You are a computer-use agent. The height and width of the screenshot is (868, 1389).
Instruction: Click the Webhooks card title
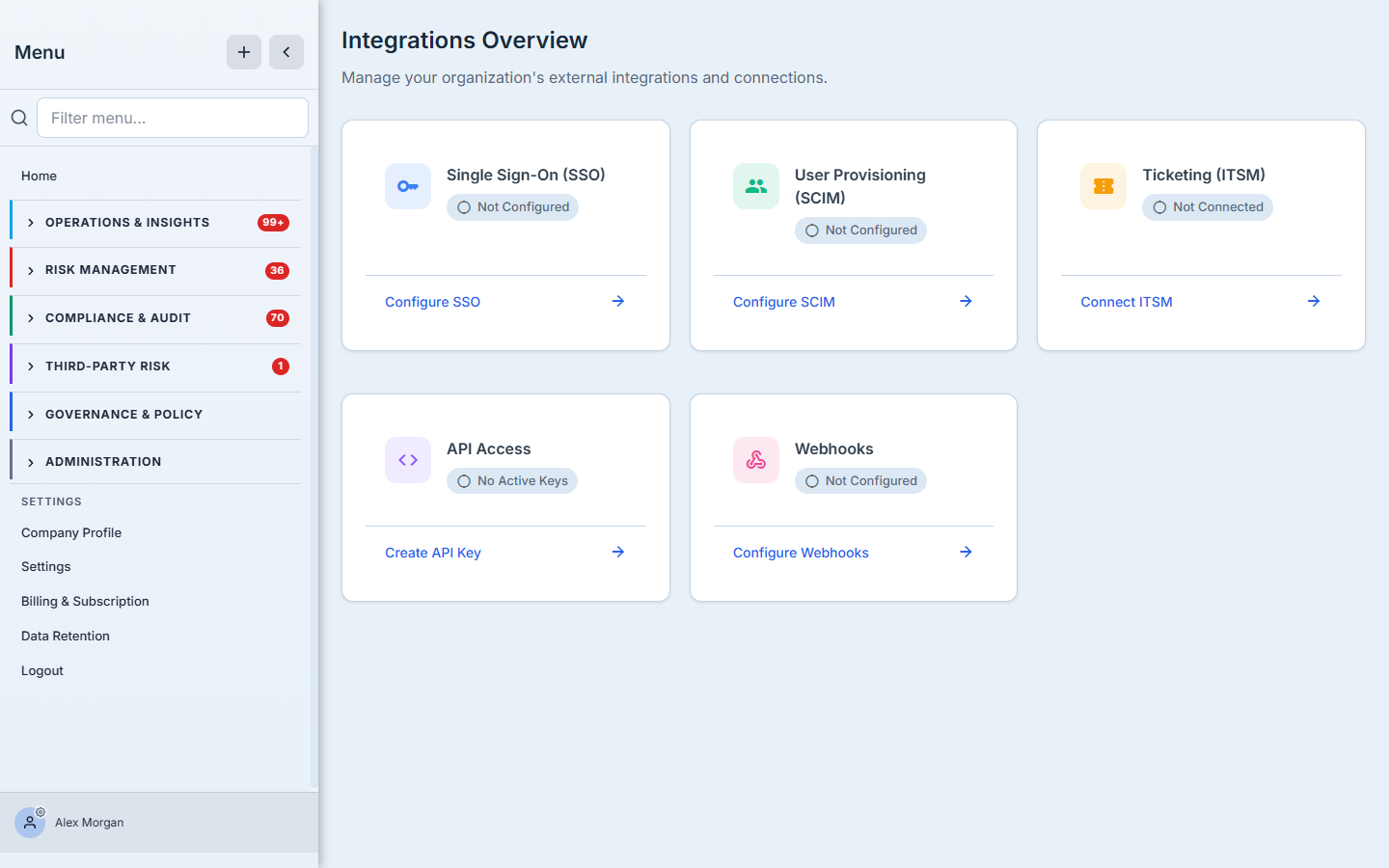834,448
